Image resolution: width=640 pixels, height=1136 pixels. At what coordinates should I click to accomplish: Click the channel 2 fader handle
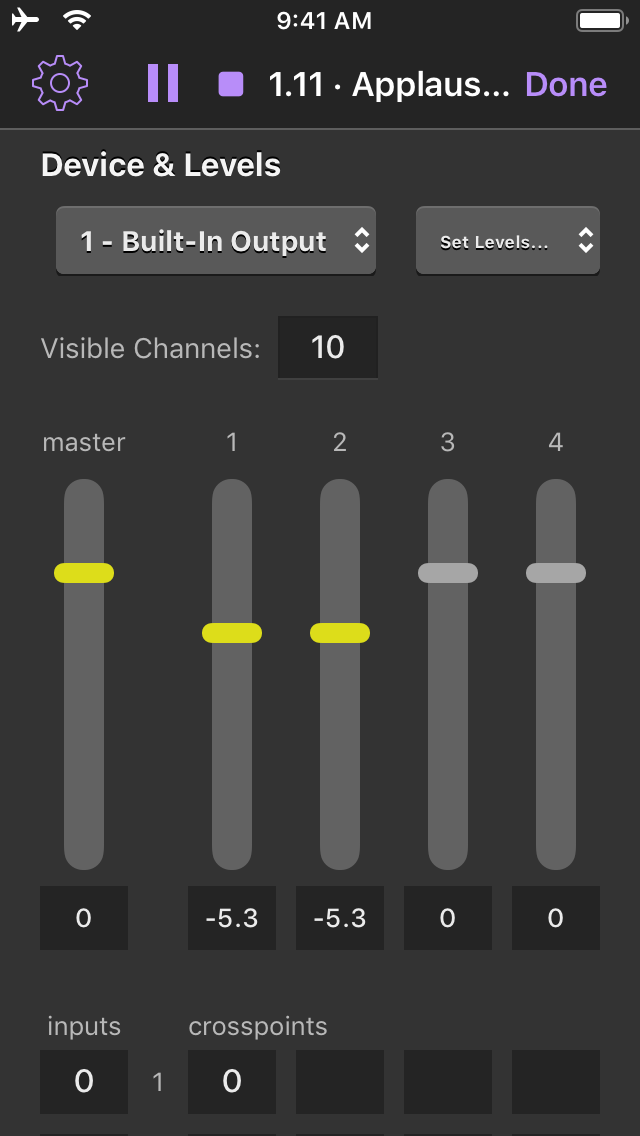pos(340,633)
